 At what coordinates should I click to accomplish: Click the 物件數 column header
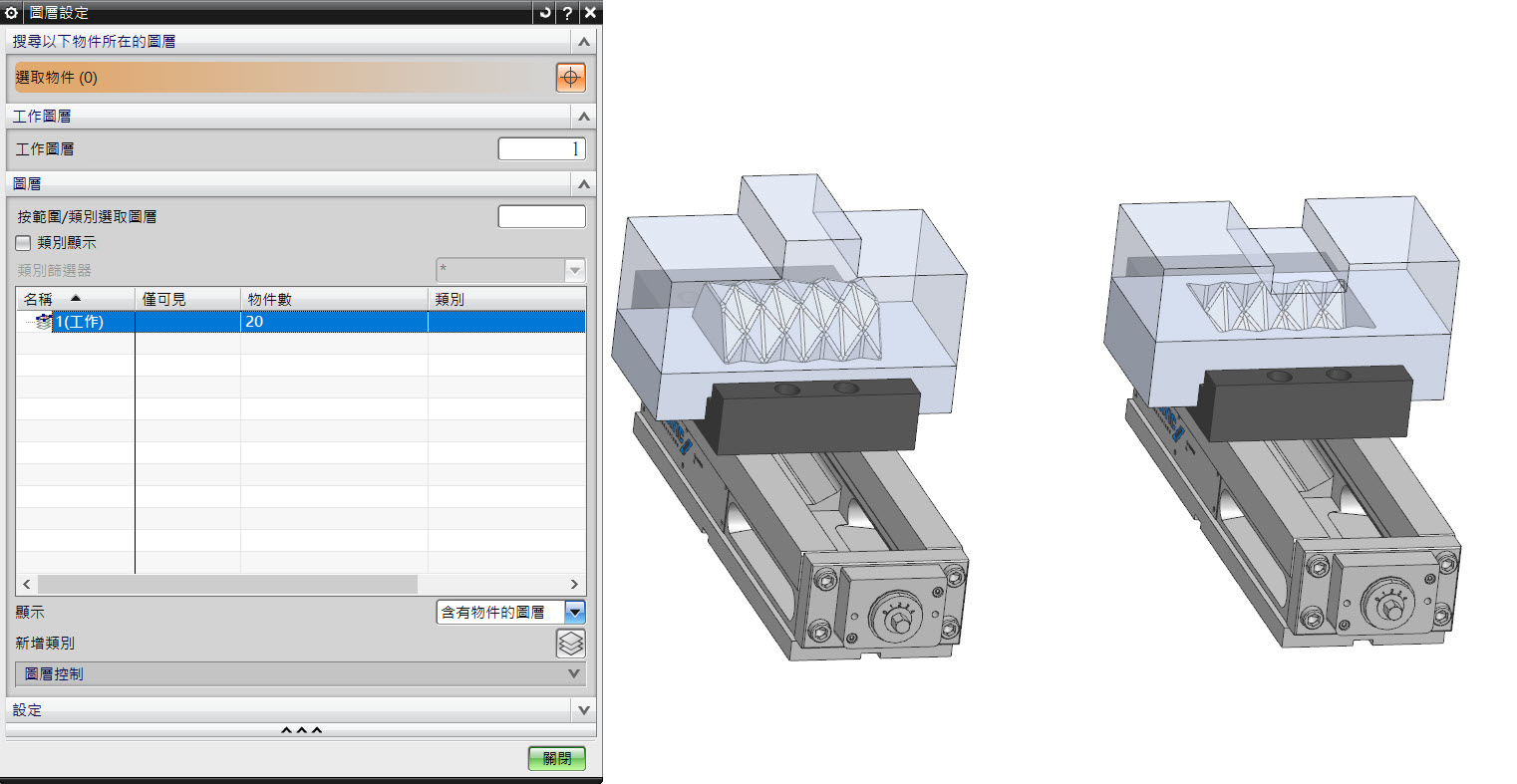point(334,299)
